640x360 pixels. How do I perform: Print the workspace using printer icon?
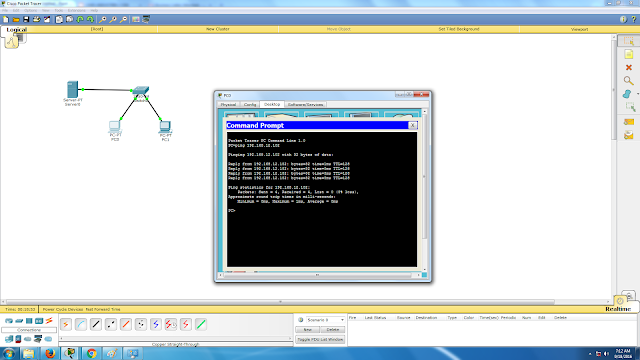pos(36,19)
